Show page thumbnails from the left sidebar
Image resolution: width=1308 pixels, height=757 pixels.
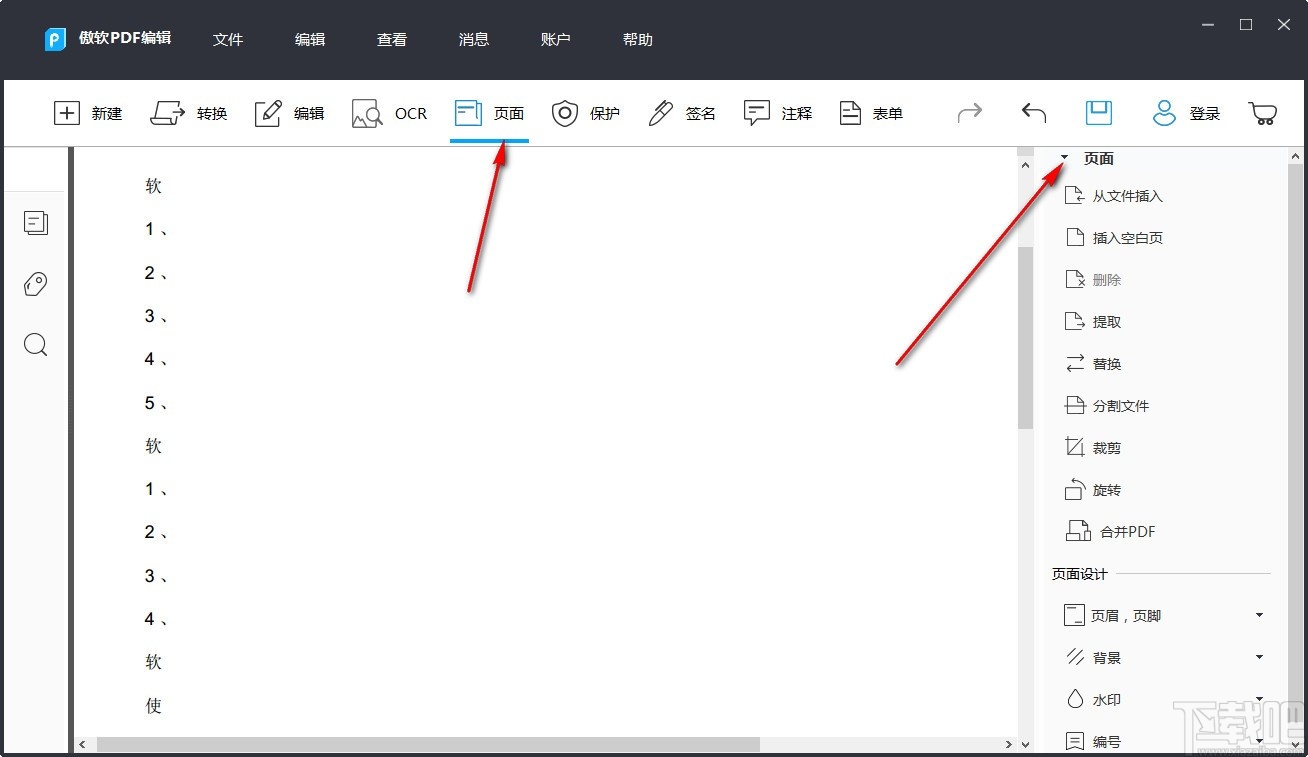point(36,223)
